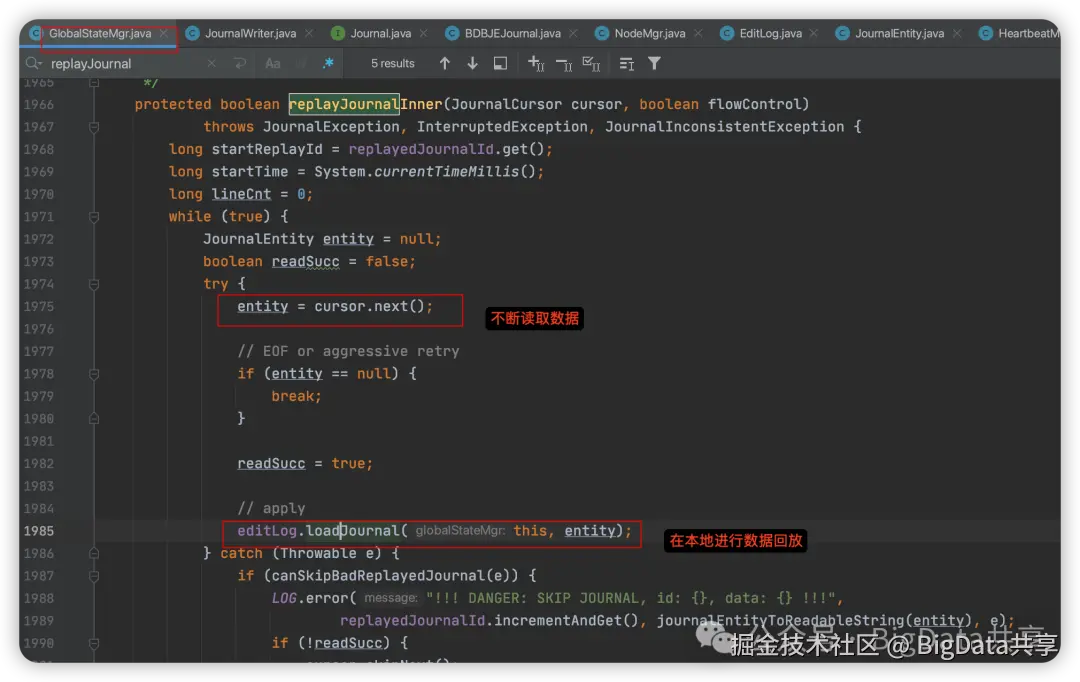1080x682 pixels.
Task: Focus the replayJournal search field
Action: (x=124, y=63)
